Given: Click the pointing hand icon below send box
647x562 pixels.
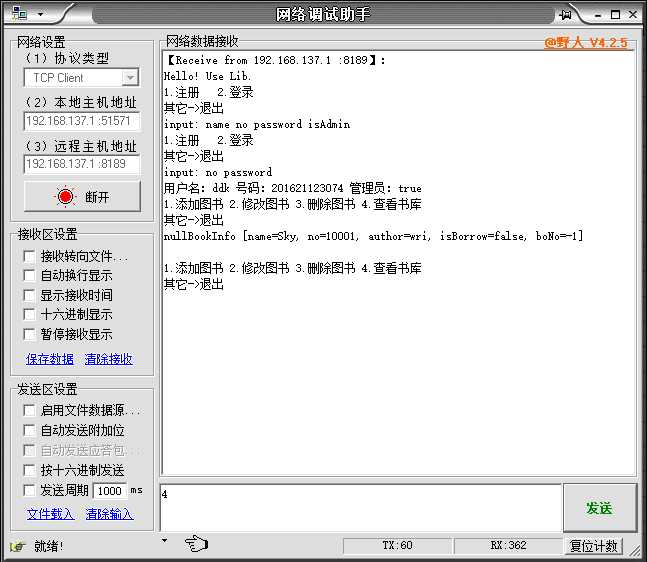Looking at the screenshot, I should (196, 544).
